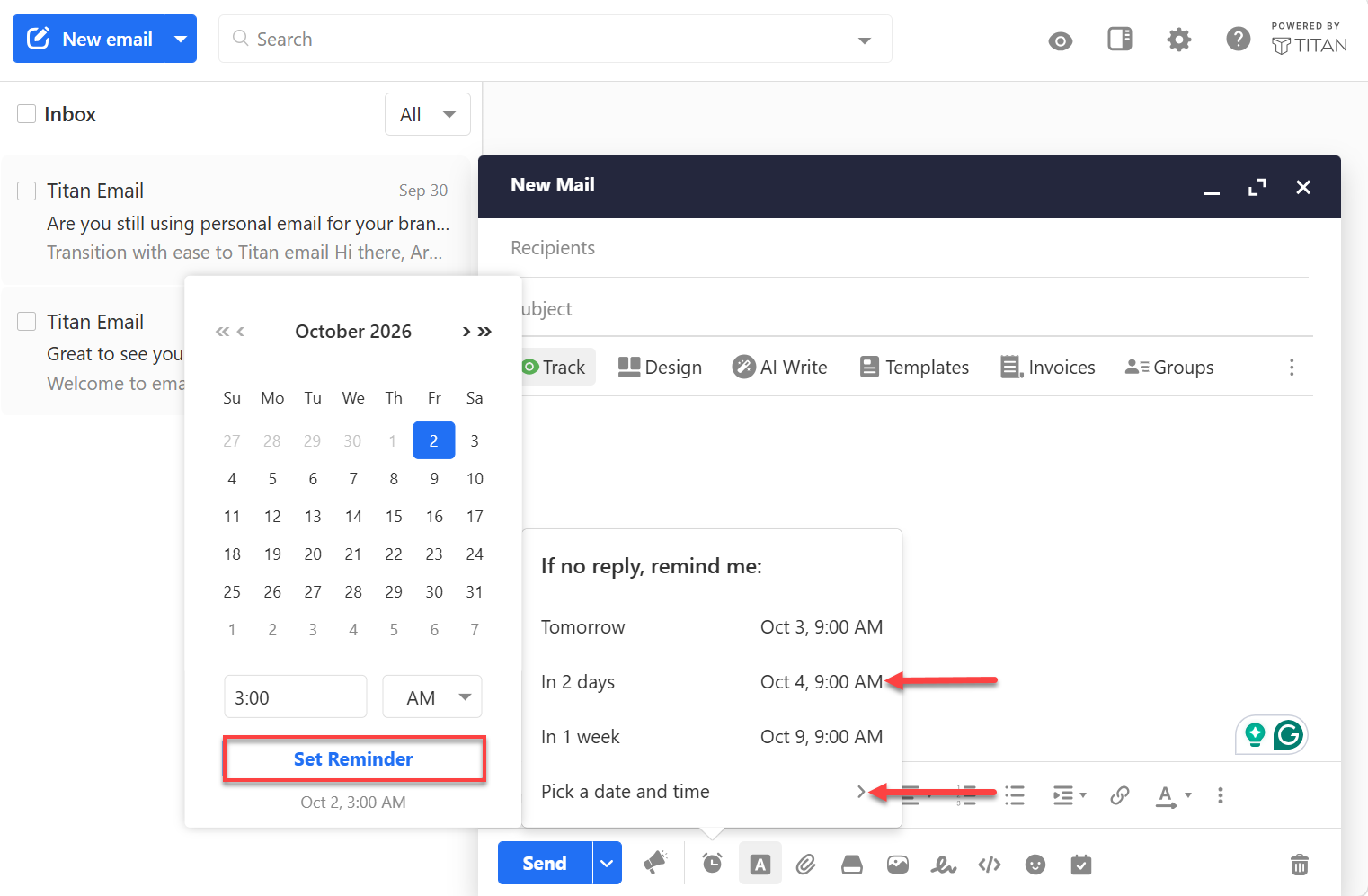
Task: Choose the 'In 2 days' reminder option
Action: tap(712, 682)
